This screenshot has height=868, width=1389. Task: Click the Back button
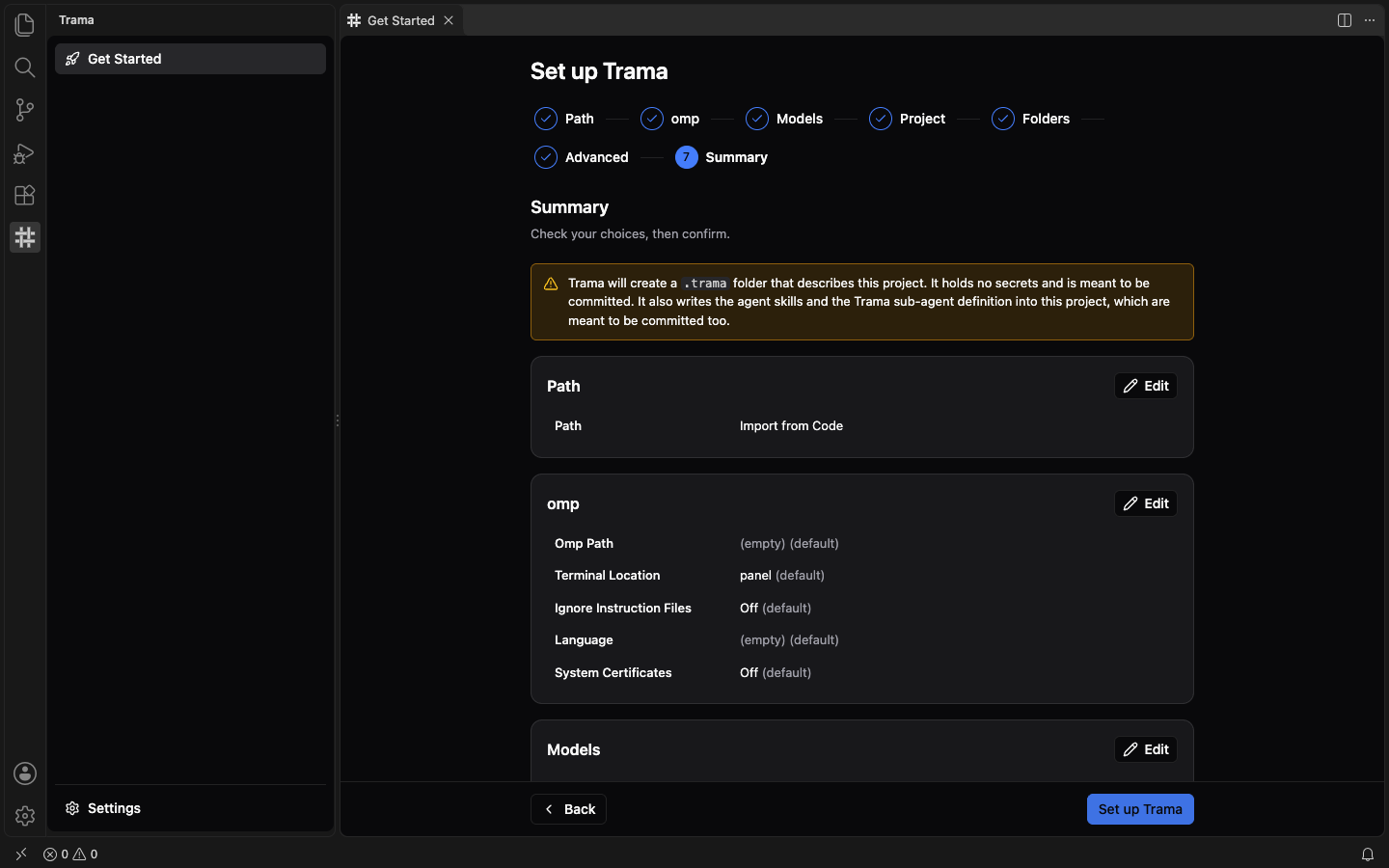(568, 809)
